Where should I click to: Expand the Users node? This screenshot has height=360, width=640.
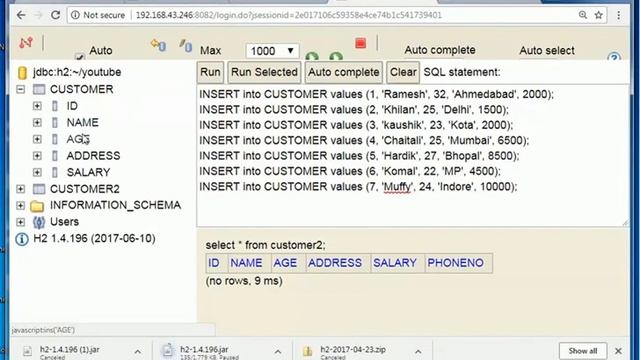pos(20,222)
